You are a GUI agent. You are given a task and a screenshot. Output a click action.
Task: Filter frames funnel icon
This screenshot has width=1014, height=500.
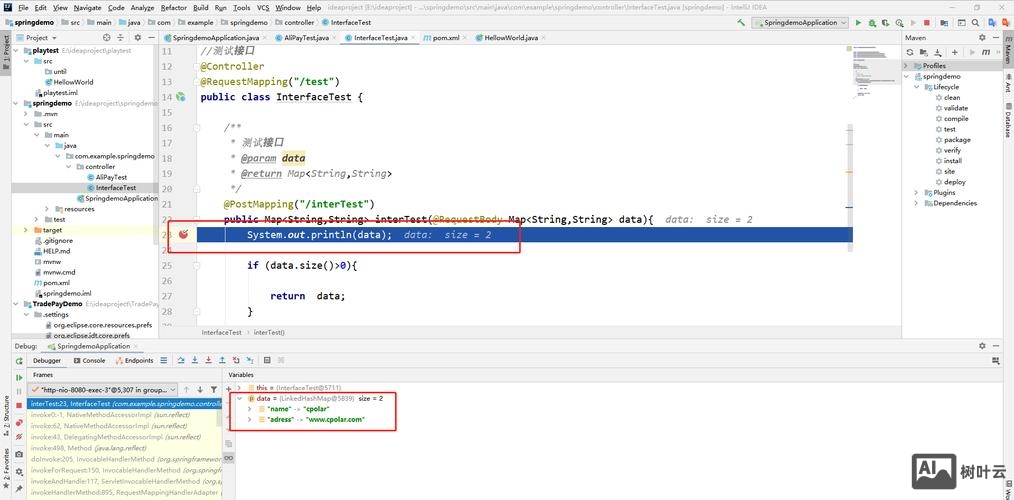[x=213, y=389]
